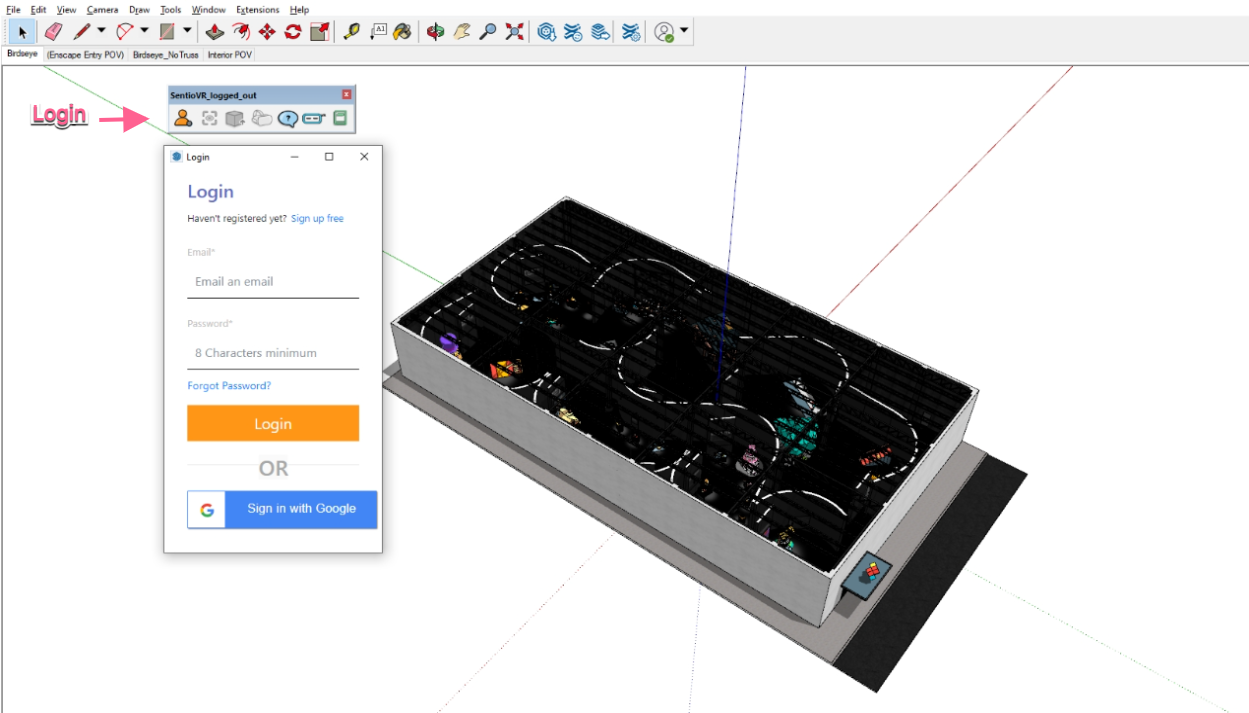Focus the Password input field
The height and width of the screenshot is (713, 1249).
[273, 353]
